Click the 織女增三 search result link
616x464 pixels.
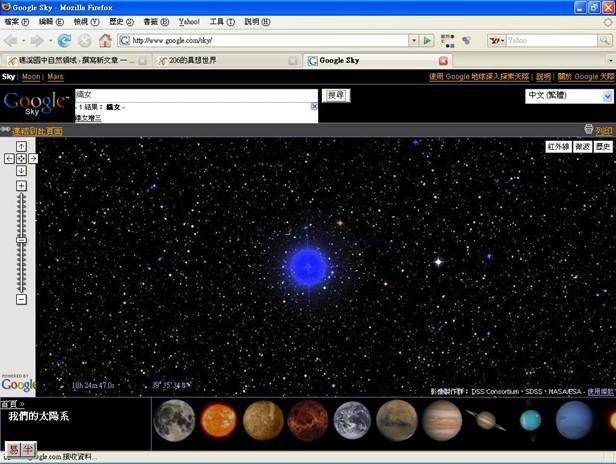[x=88, y=117]
